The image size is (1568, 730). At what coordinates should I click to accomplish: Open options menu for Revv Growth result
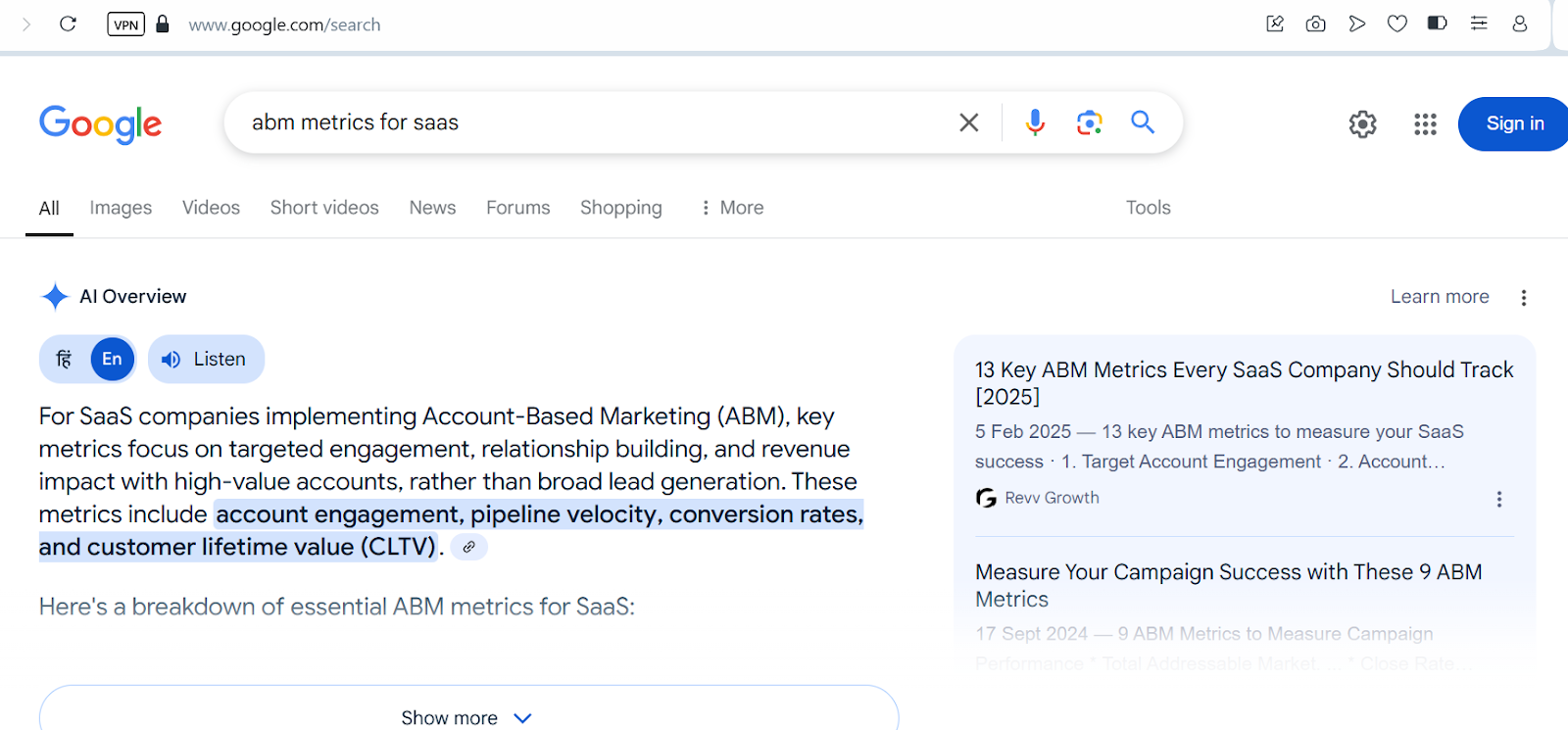pos(1498,499)
